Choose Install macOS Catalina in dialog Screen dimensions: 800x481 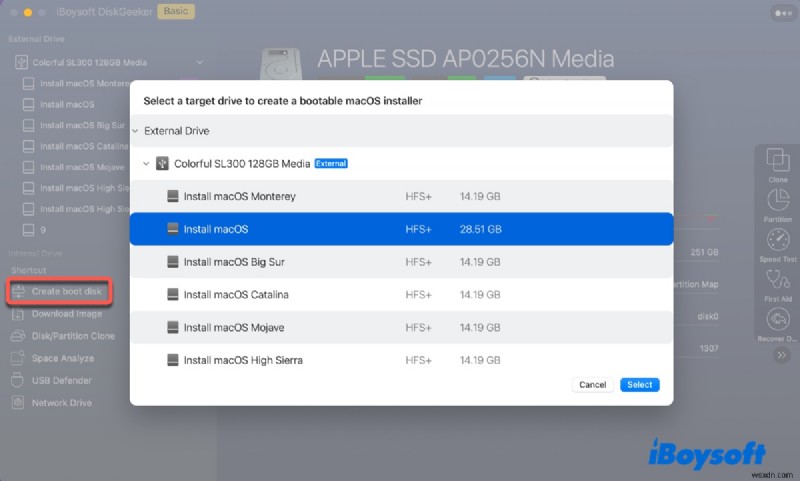pyautogui.click(x=402, y=294)
